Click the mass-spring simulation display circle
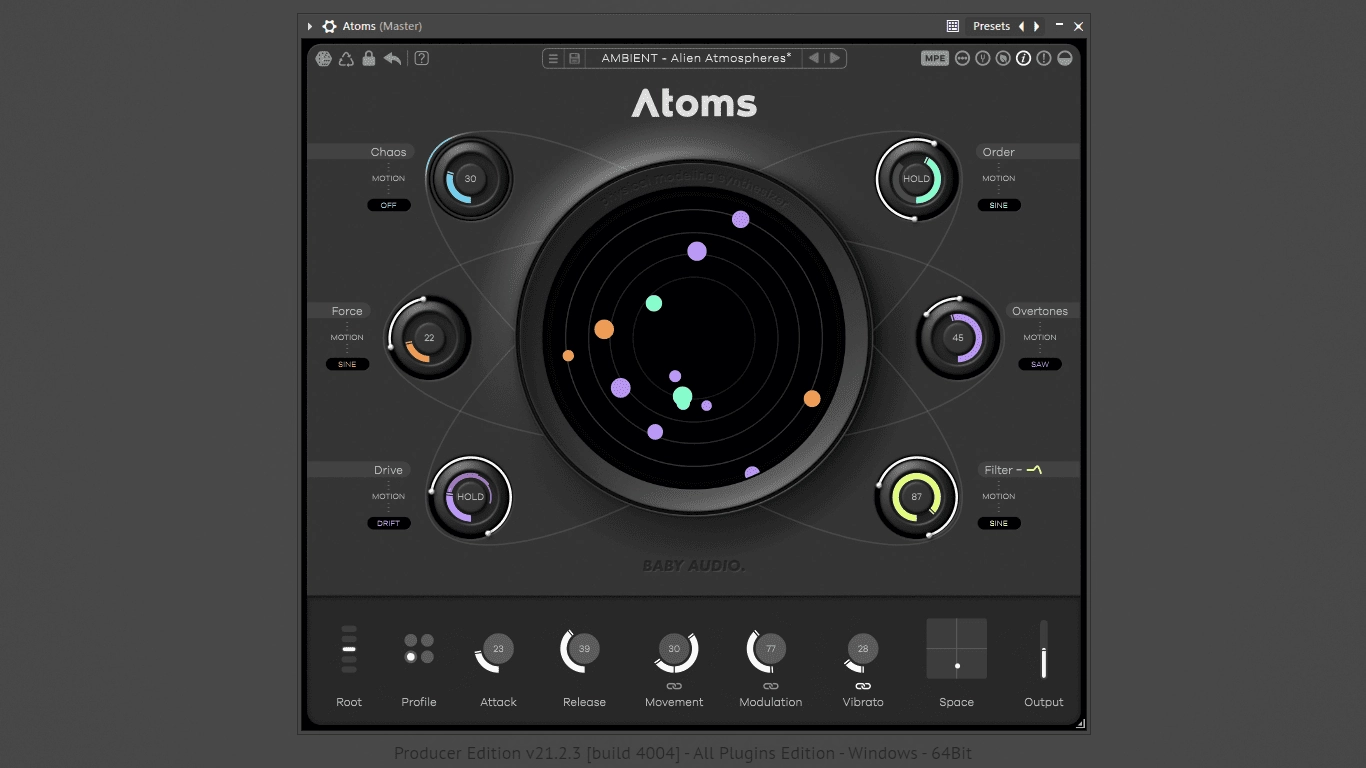 (694, 338)
